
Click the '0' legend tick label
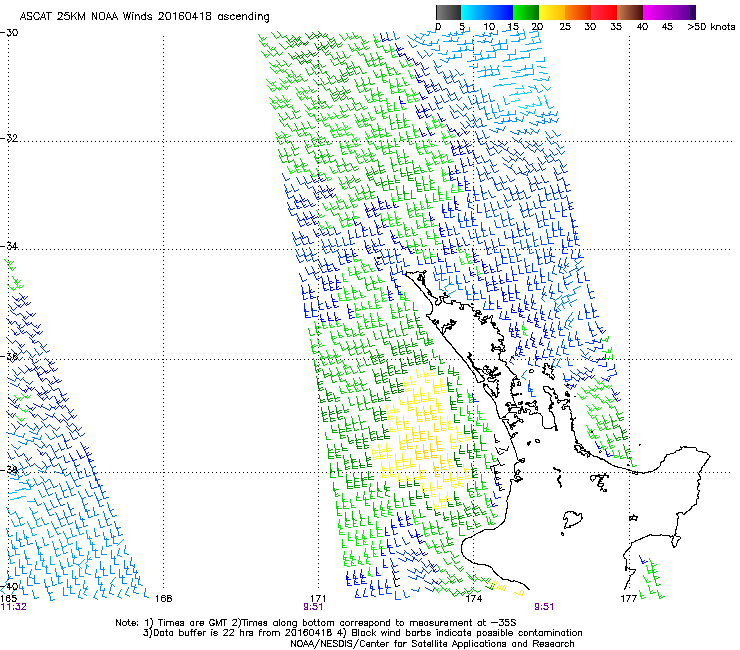pos(438,27)
